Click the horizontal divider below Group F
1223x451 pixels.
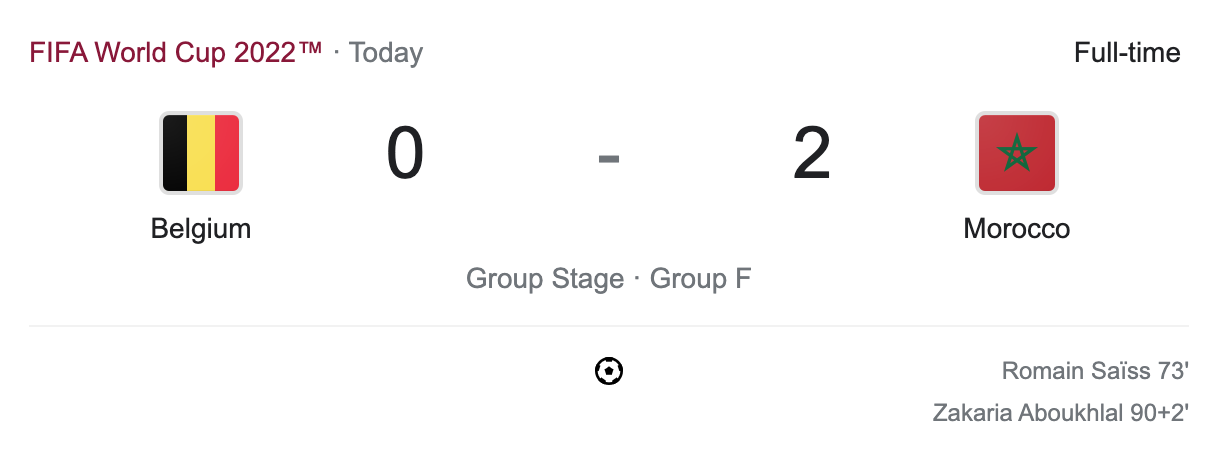point(609,326)
